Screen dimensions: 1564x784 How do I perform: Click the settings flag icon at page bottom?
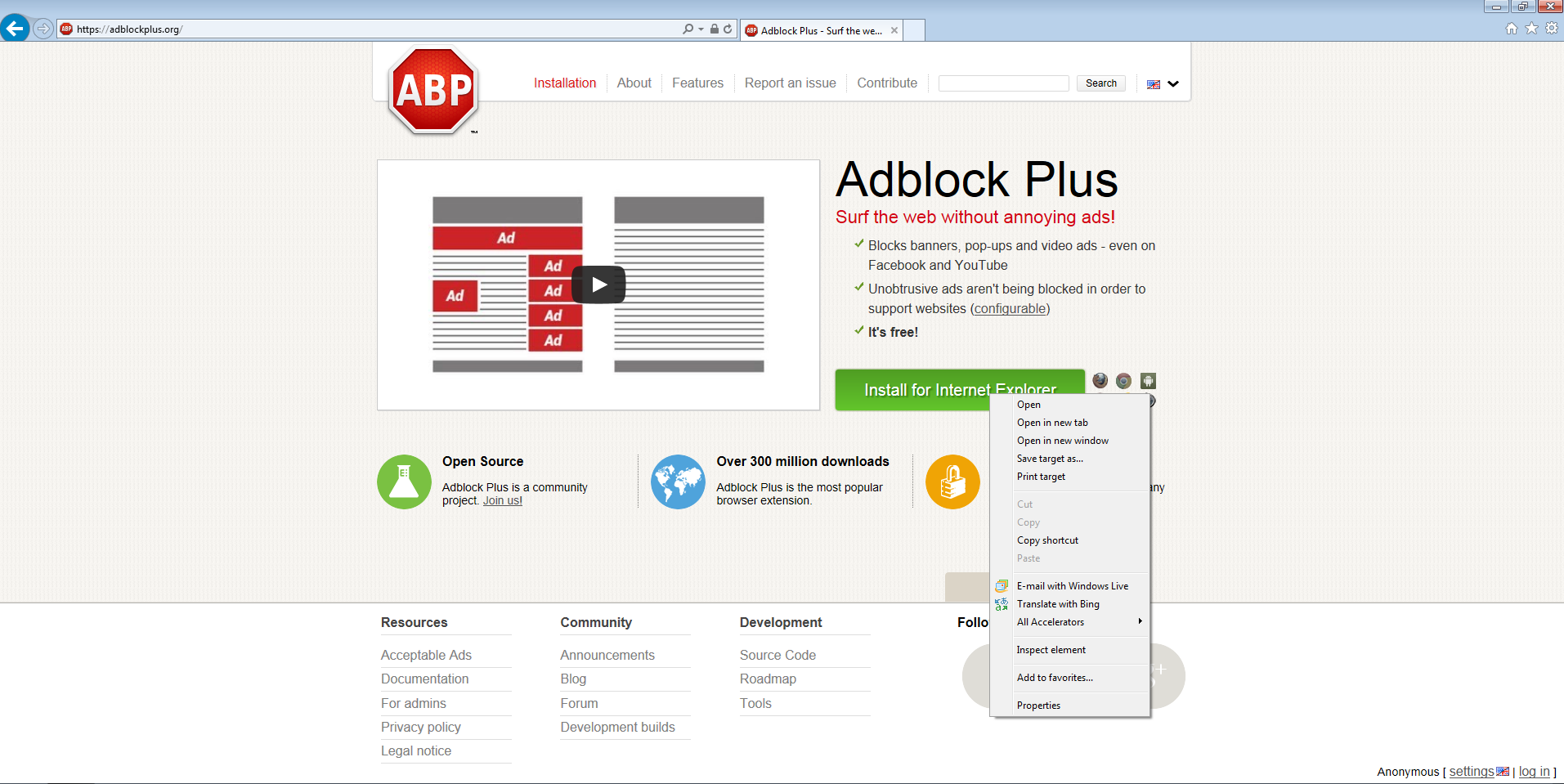coord(1503,771)
